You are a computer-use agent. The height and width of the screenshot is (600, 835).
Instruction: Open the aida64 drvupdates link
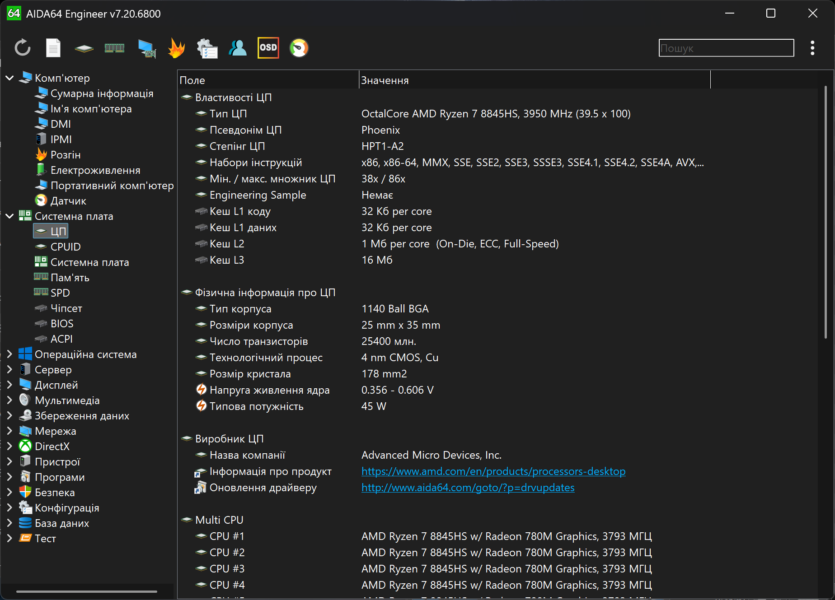[468, 488]
